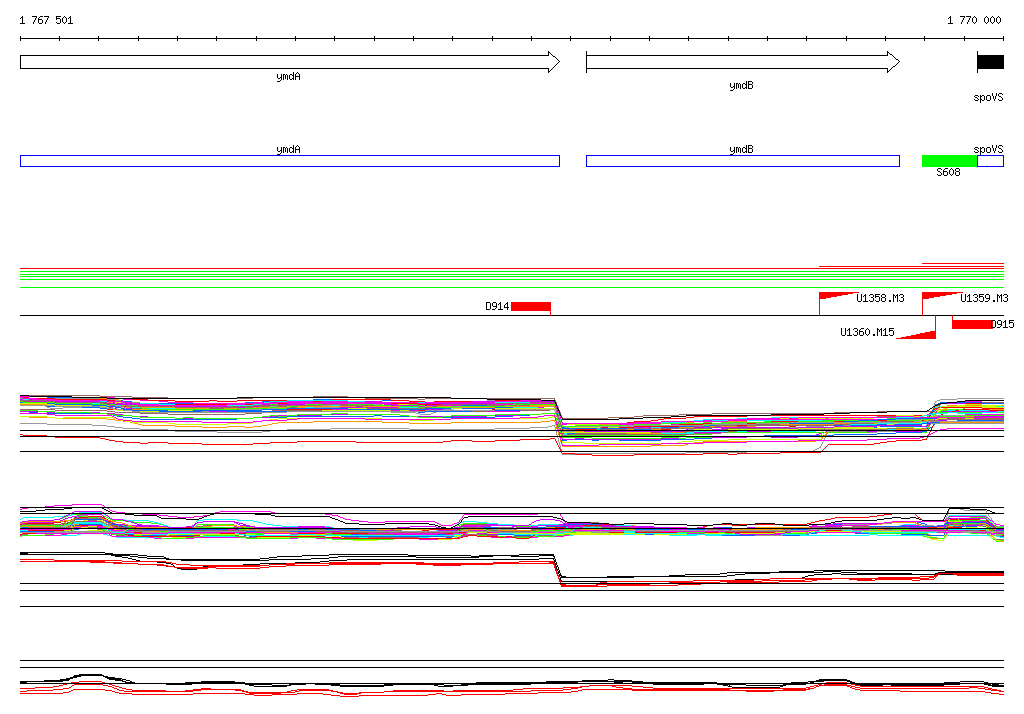Click the 1 770 000 end coordinate
Screen dimensions: 1024x714
[974, 20]
